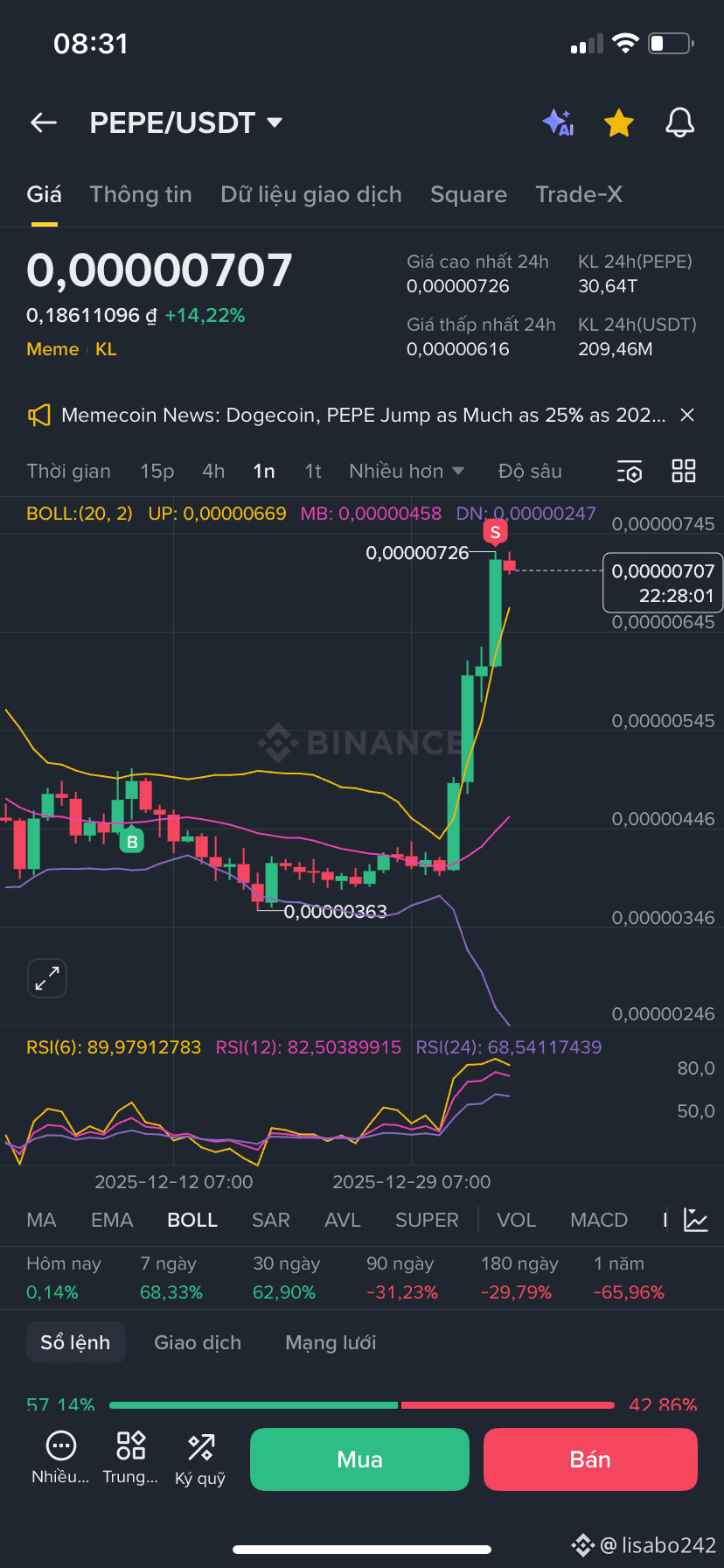Select the MA indicator
Image resolution: width=724 pixels, height=1568 pixels.
click(x=41, y=1220)
